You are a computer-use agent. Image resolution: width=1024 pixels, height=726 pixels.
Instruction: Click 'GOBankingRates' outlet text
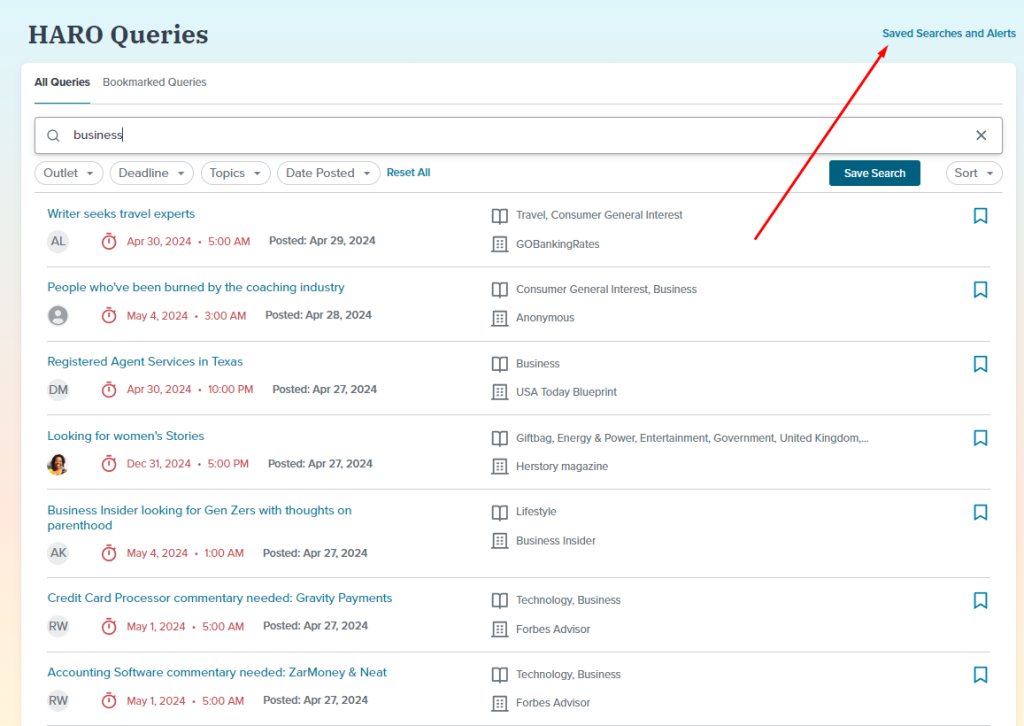558,244
